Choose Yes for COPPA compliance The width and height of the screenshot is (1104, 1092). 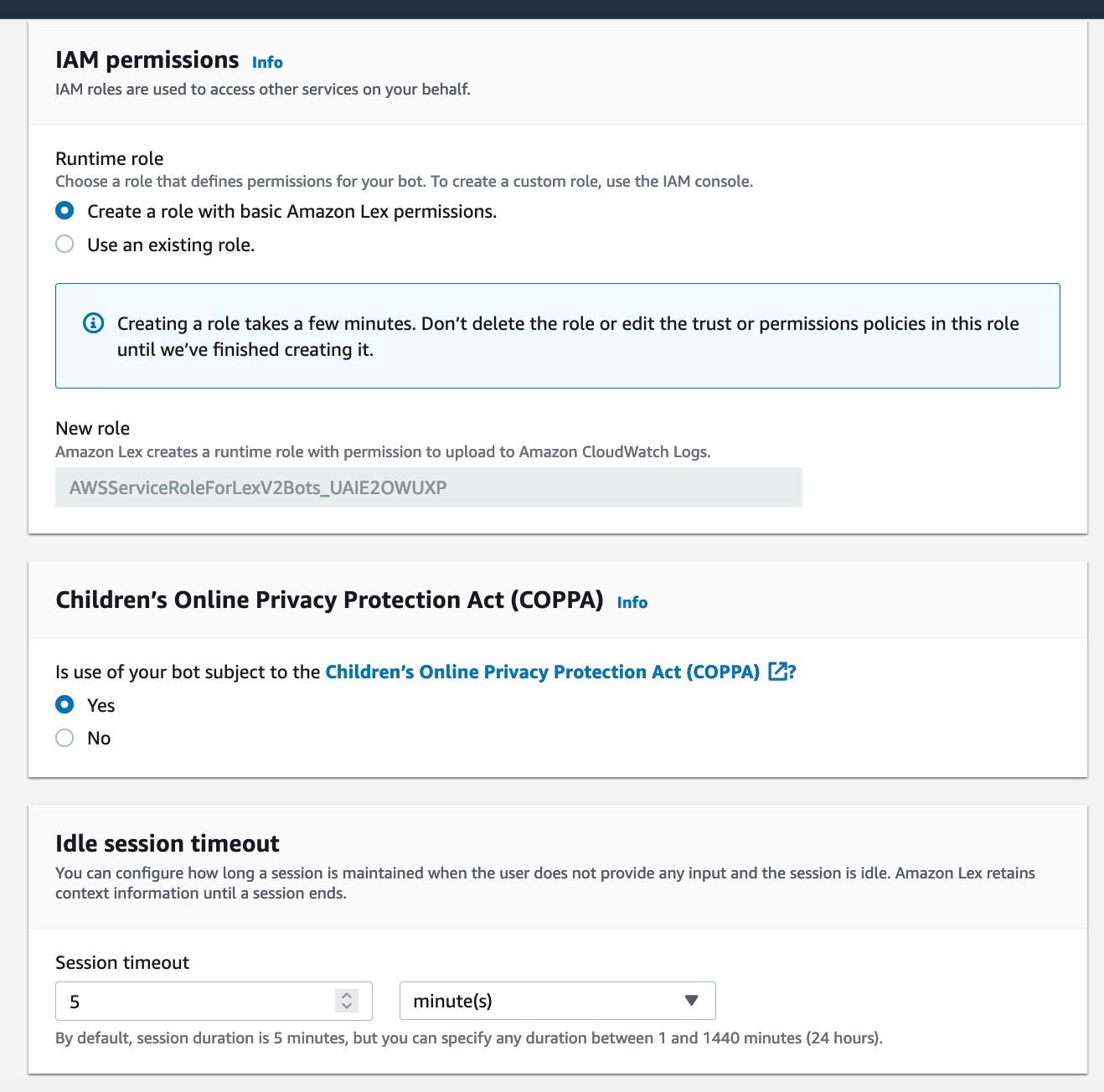(x=64, y=705)
